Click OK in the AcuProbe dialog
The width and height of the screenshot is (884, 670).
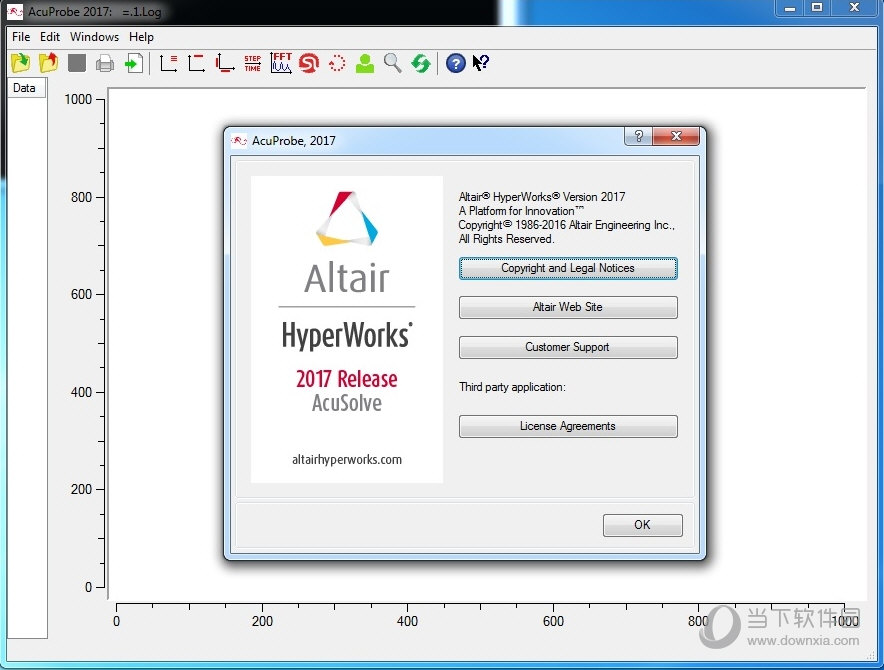(642, 525)
